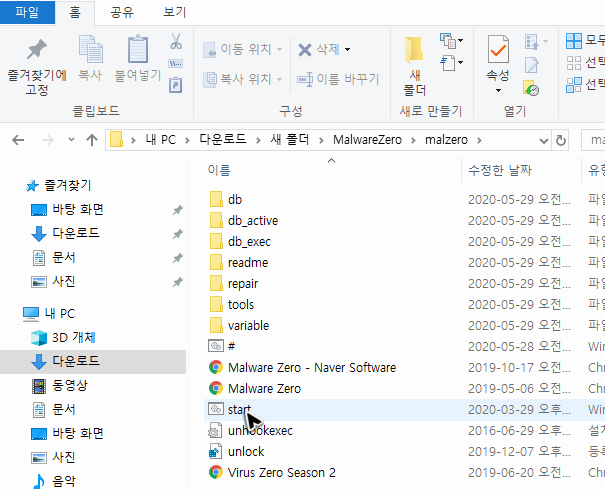The width and height of the screenshot is (605, 489).
Task: Click the New folder (새 폴더) icon
Action: tap(414, 50)
